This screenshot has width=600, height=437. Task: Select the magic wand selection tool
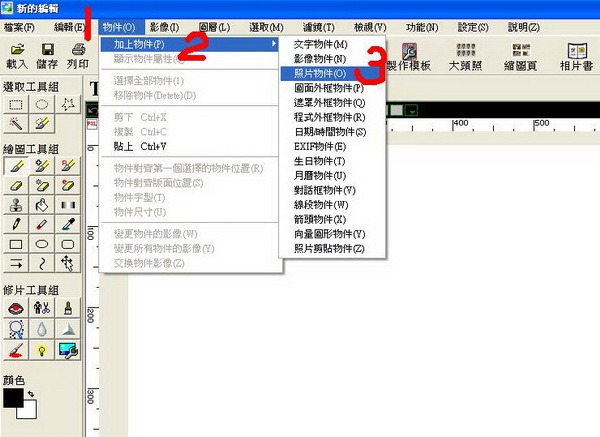click(16, 123)
